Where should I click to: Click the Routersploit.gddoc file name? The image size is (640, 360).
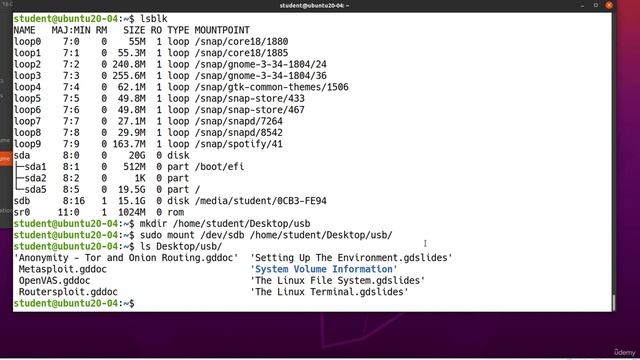pos(68,292)
